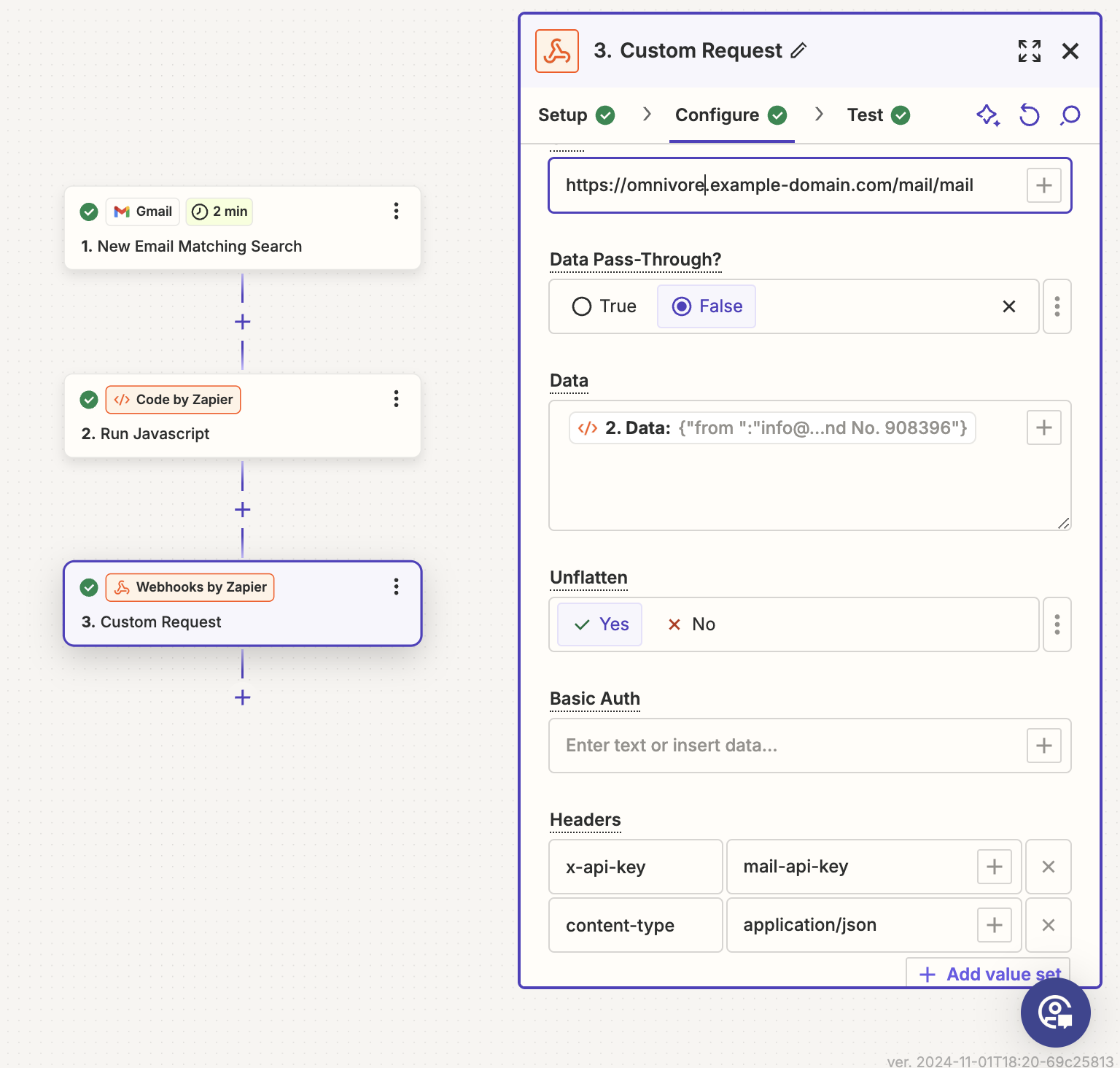Expand the panel to fullscreen
The image size is (1120, 1068).
tap(1029, 51)
